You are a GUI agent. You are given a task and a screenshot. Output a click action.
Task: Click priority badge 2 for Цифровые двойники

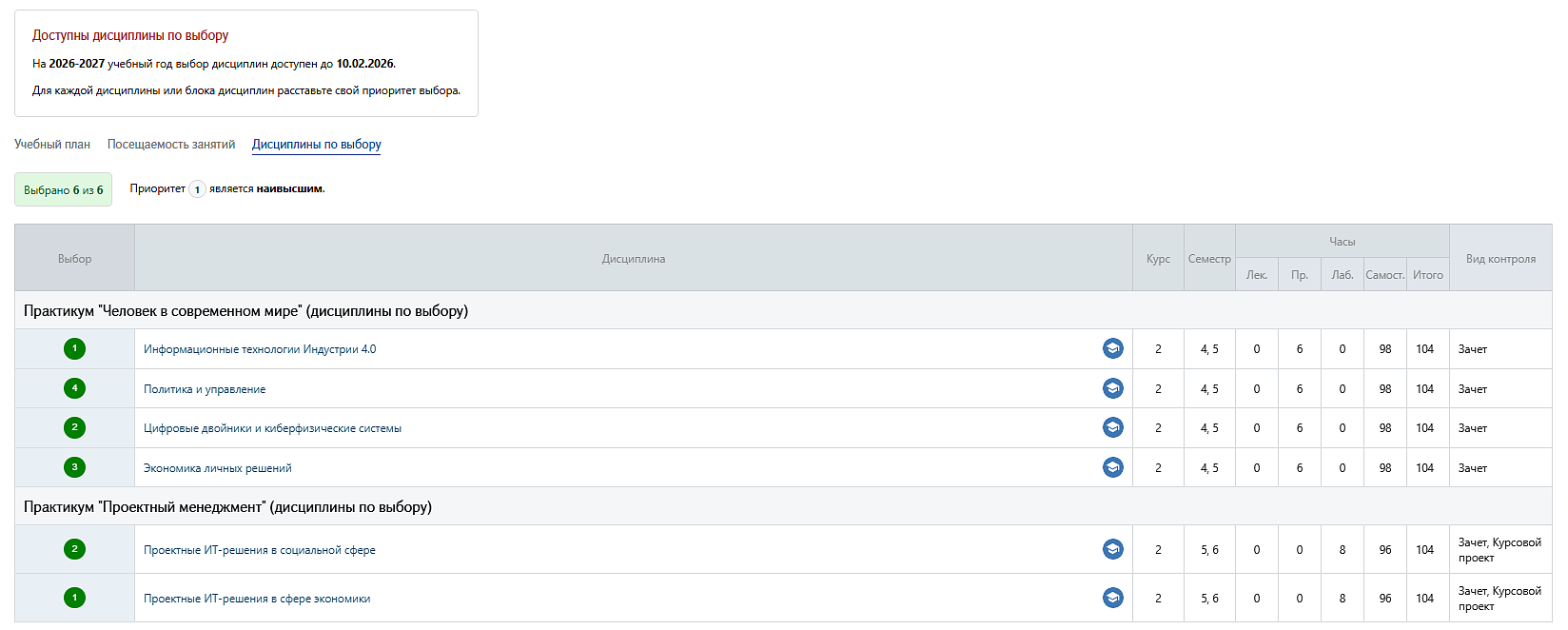pos(74,428)
